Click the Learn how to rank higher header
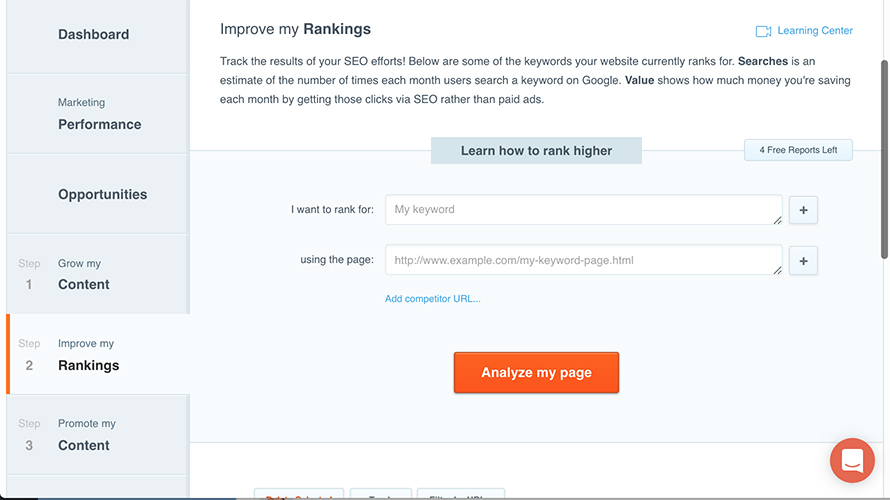Viewport: 890px width, 500px height. 536,151
